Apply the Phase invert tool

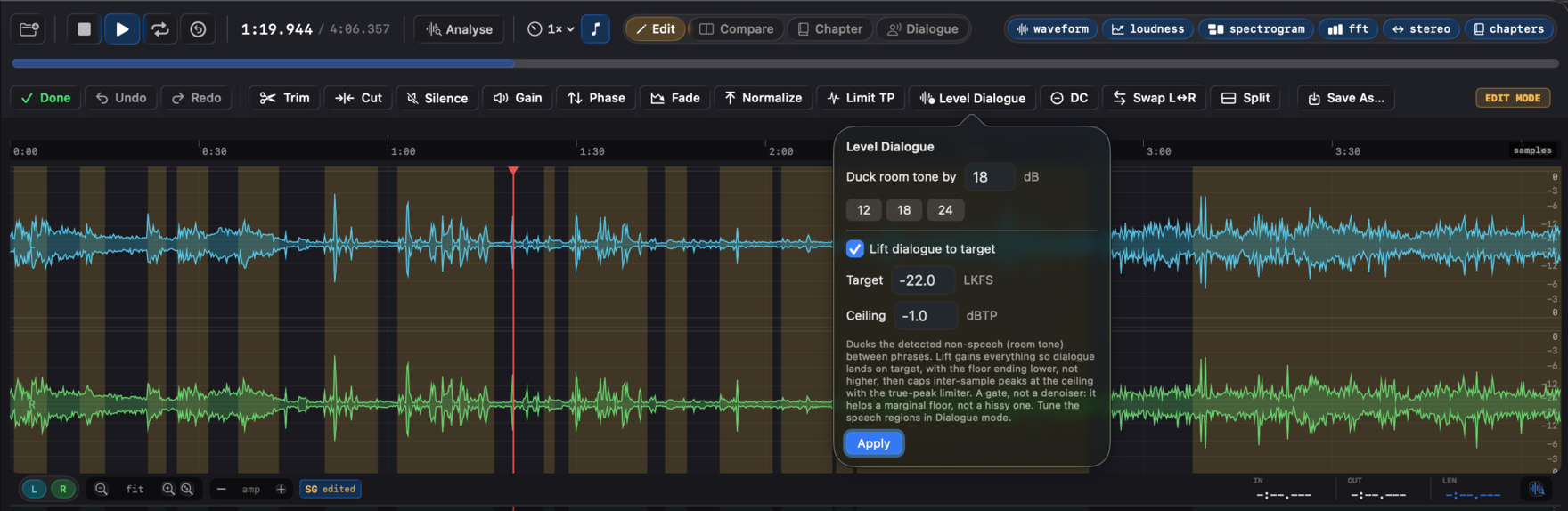596,98
